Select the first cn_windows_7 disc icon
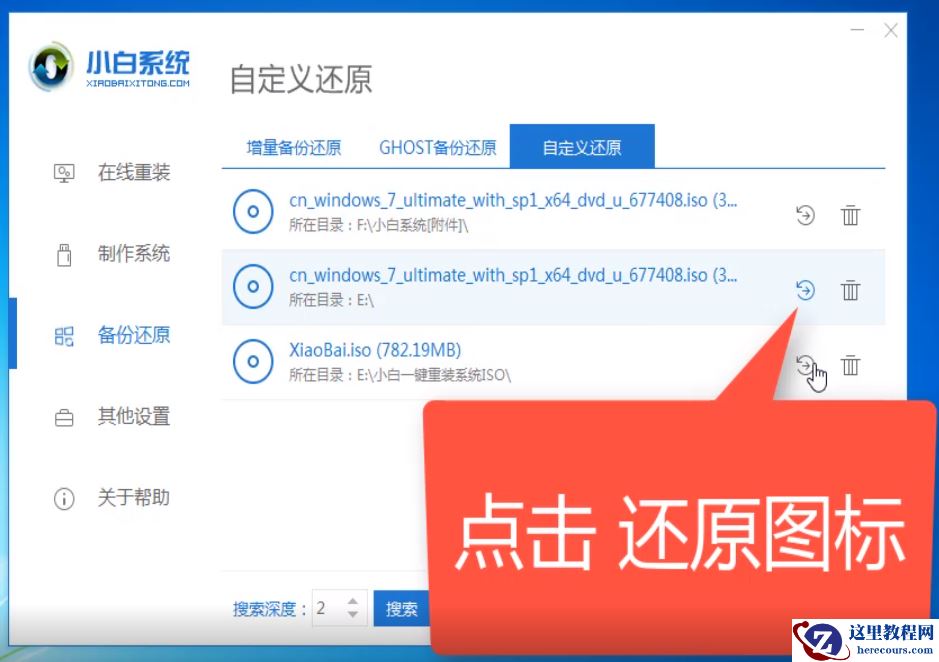 [253, 212]
